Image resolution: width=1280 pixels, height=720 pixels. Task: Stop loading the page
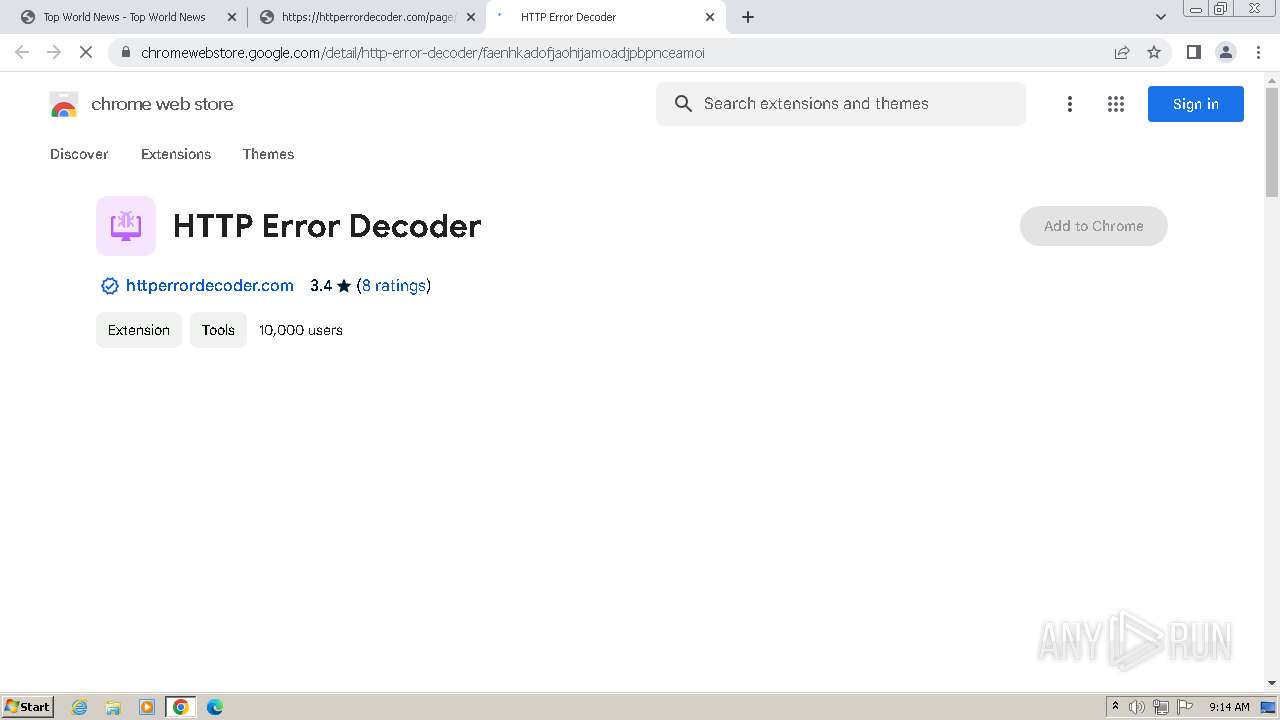pos(86,52)
